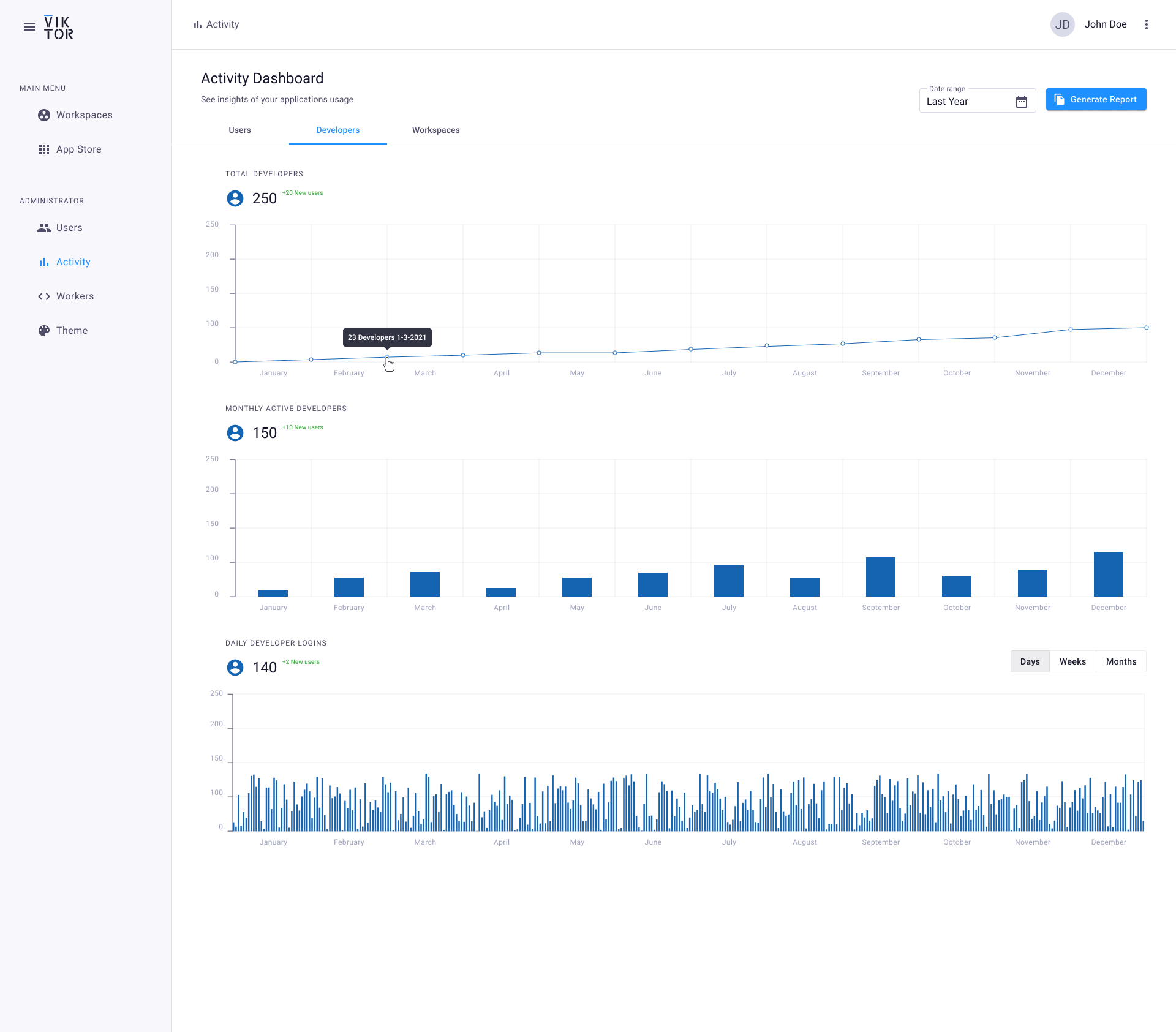Click the 140 daily logins value
This screenshot has height=1032, width=1176.
pos(265,668)
